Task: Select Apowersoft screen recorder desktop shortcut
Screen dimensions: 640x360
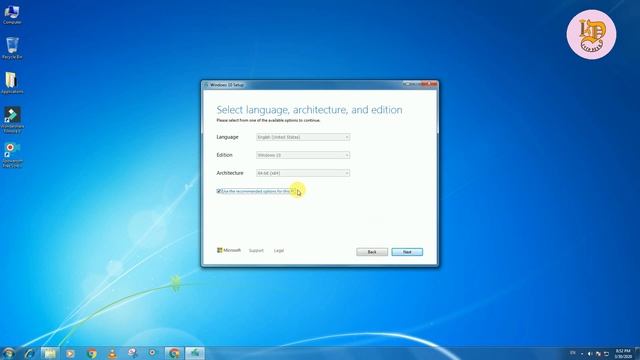Action: 12,155
